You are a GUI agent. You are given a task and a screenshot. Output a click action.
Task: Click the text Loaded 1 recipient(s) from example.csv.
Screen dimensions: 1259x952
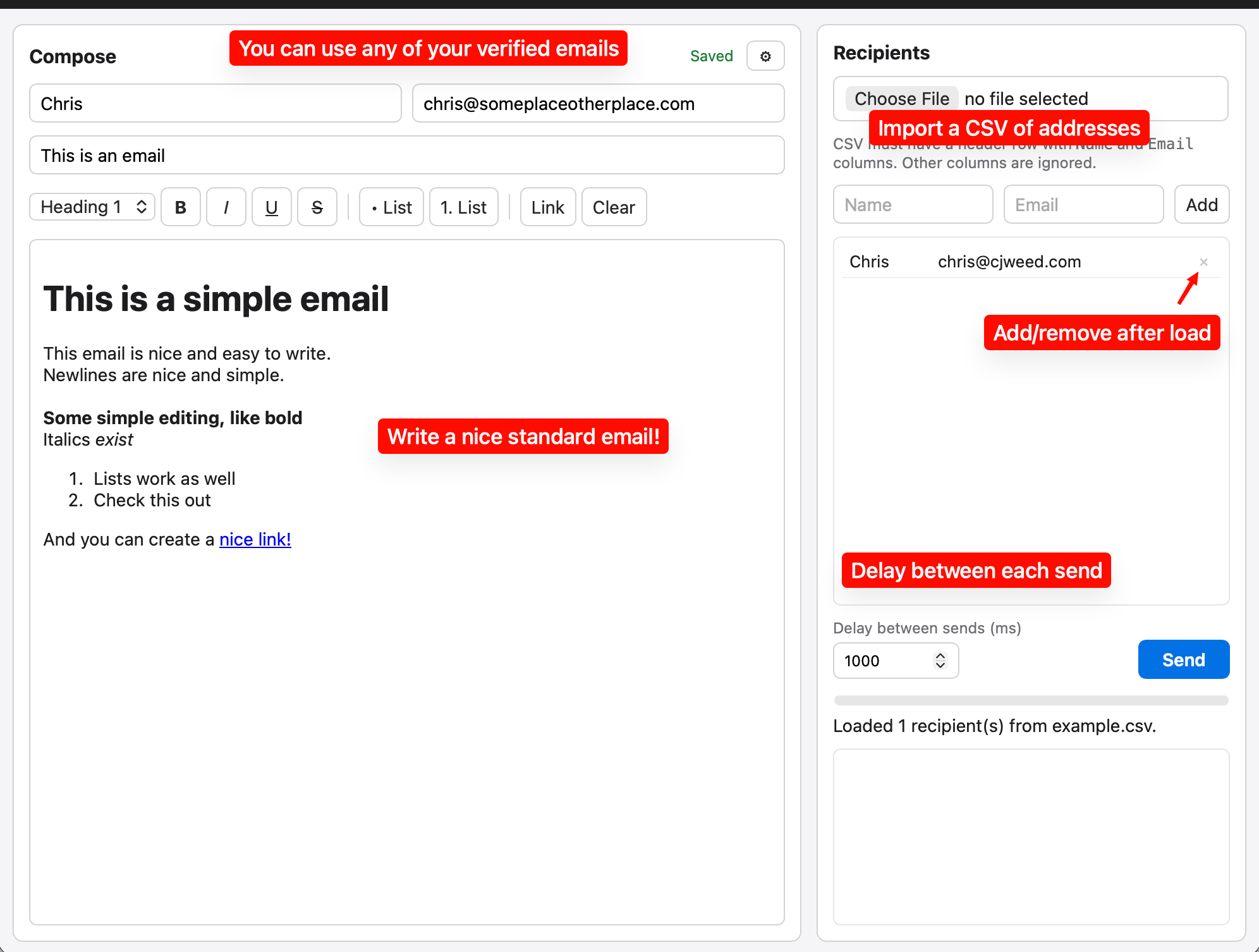(995, 726)
